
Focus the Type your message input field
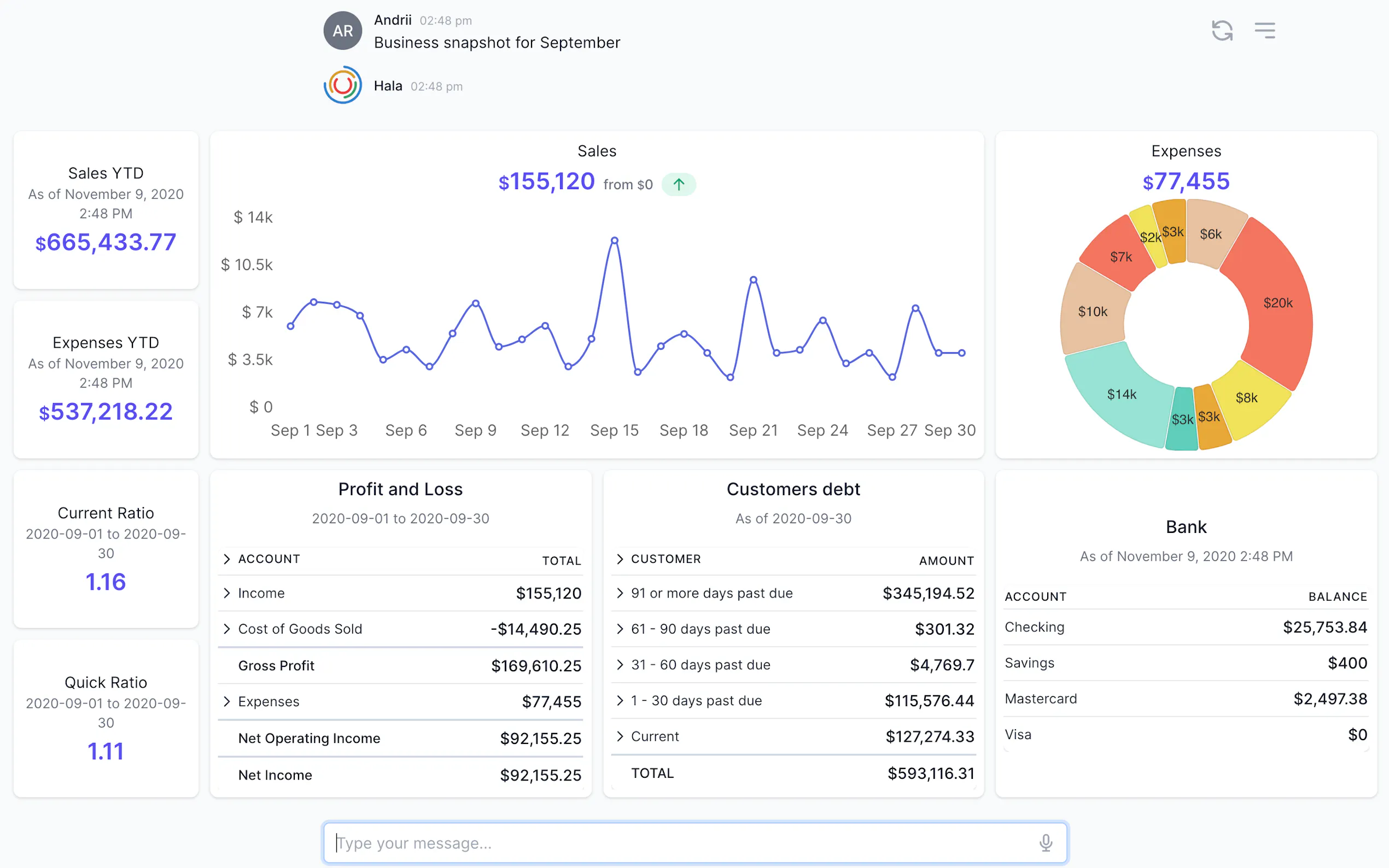(x=684, y=842)
